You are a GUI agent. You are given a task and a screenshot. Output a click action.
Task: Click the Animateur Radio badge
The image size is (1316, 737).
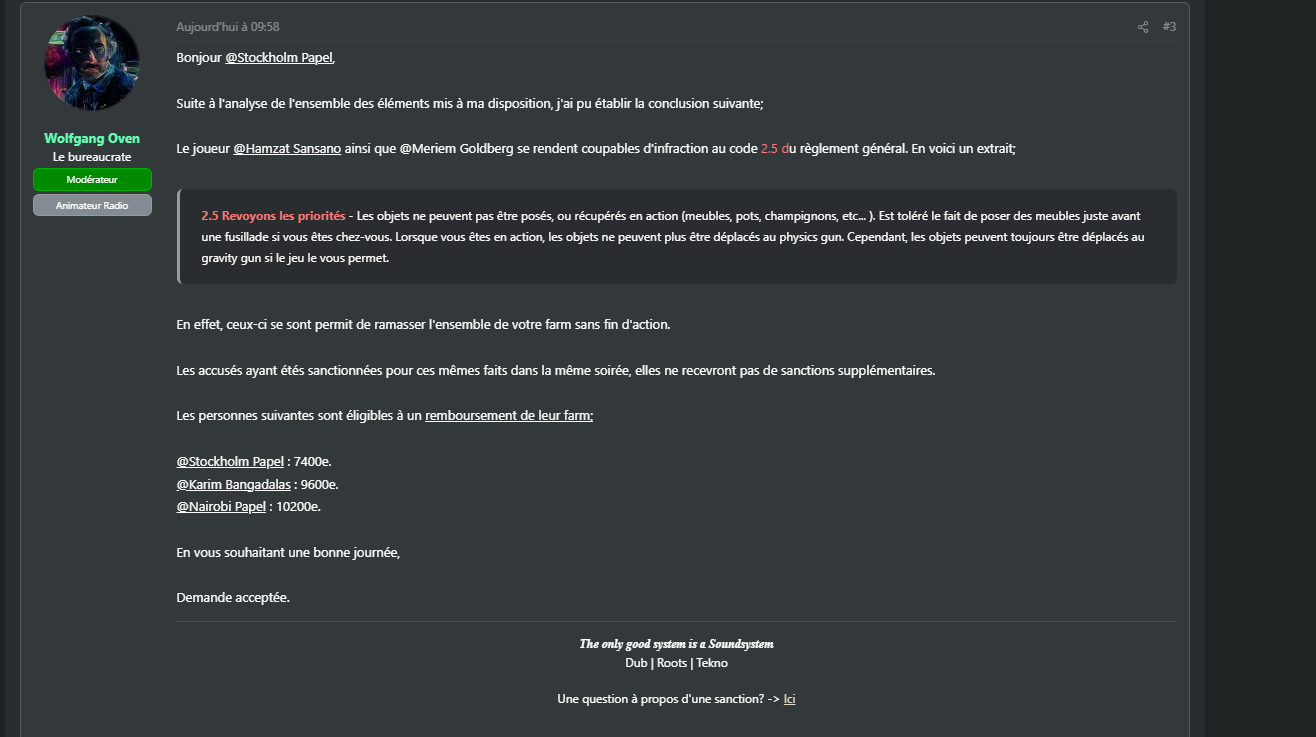point(92,205)
